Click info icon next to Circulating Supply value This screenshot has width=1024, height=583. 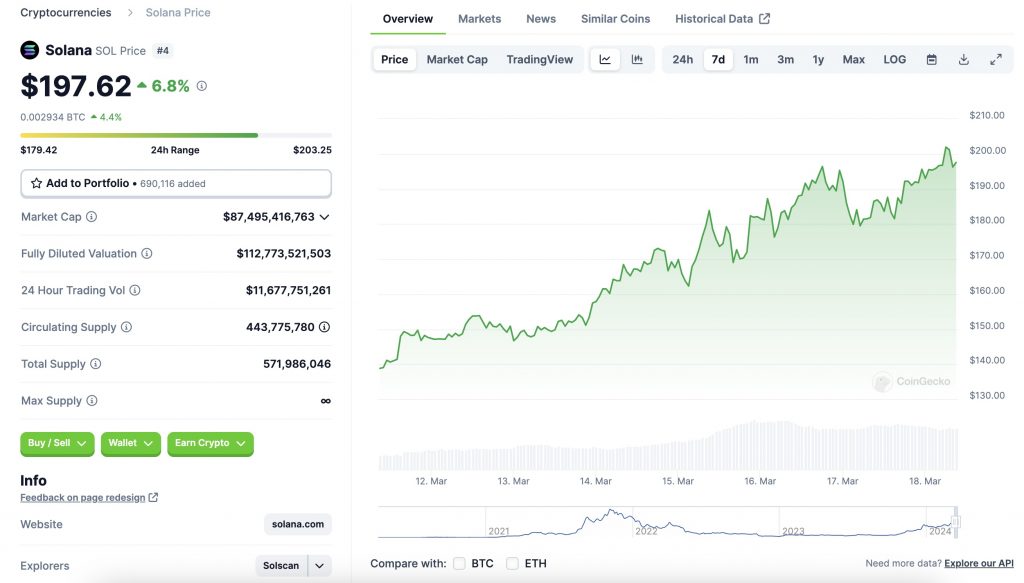(x=324, y=327)
